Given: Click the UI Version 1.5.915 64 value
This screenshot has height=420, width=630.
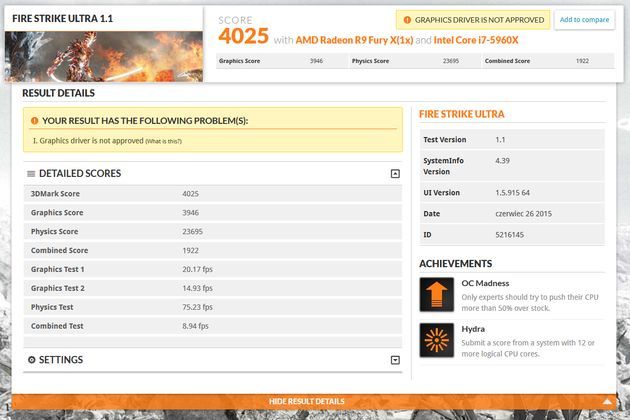Looking at the screenshot, I should [512, 193].
